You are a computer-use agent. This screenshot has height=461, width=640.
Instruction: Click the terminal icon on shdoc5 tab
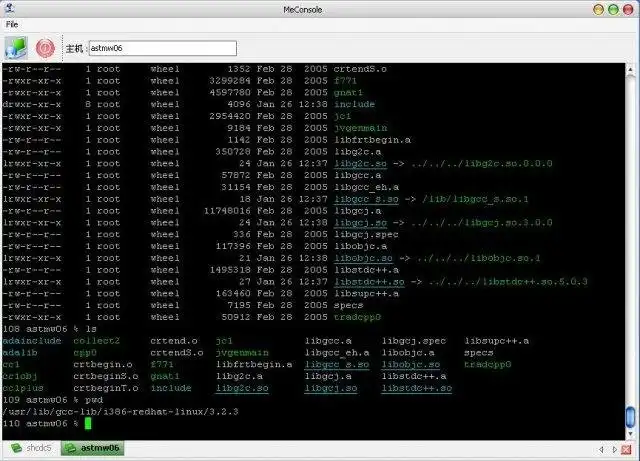point(16,448)
